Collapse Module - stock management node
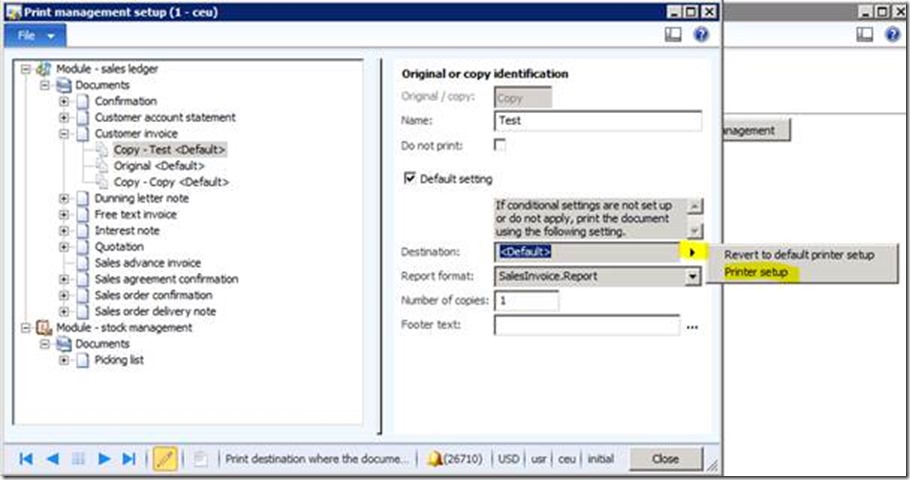The width and height of the screenshot is (910, 480). (x=26, y=328)
